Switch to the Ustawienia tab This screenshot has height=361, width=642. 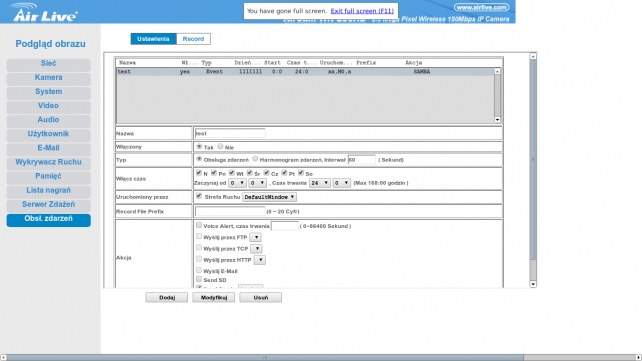click(153, 39)
